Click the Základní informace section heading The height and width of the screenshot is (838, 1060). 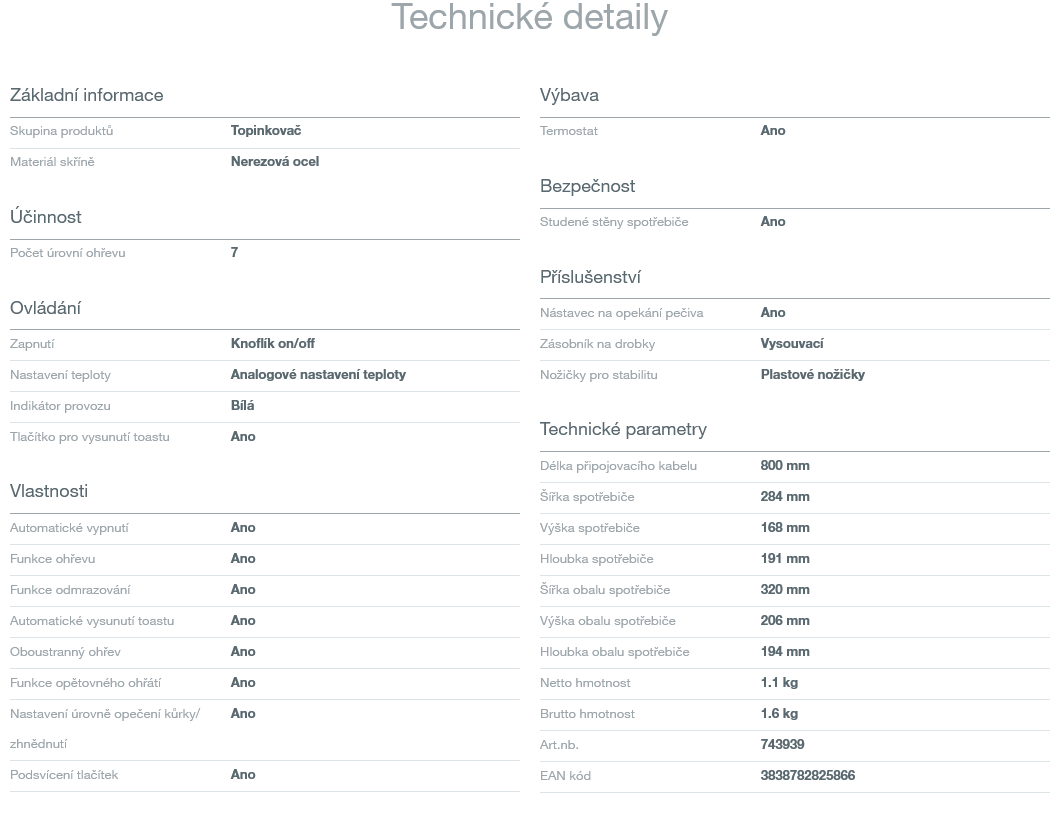click(86, 95)
